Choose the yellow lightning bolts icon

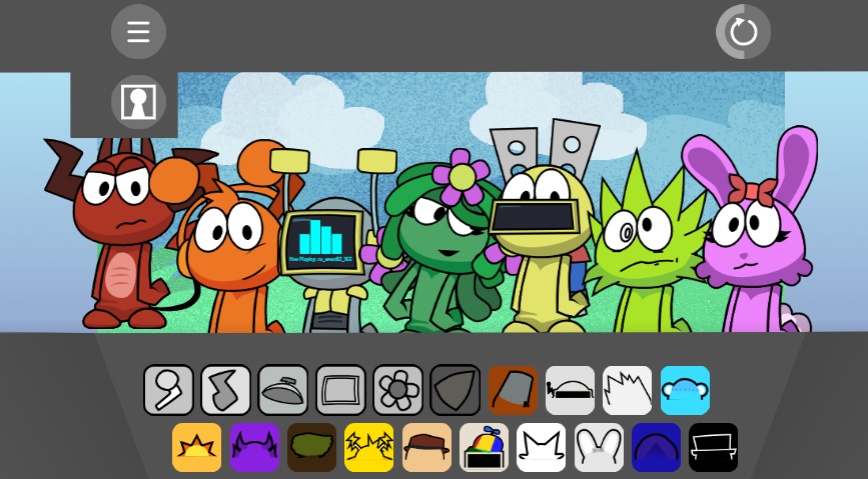[369, 447]
